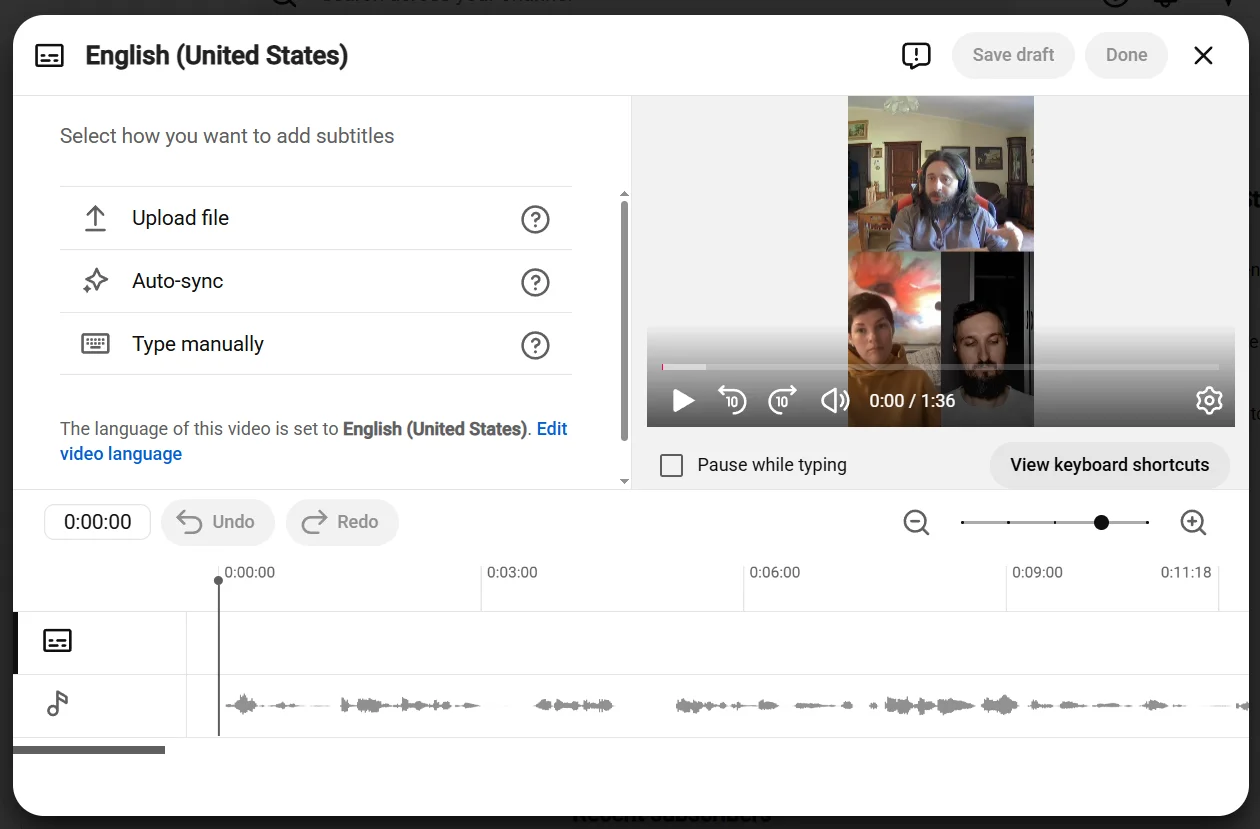Enable Pause while typing checkbox
This screenshot has width=1260, height=829.
click(x=672, y=465)
